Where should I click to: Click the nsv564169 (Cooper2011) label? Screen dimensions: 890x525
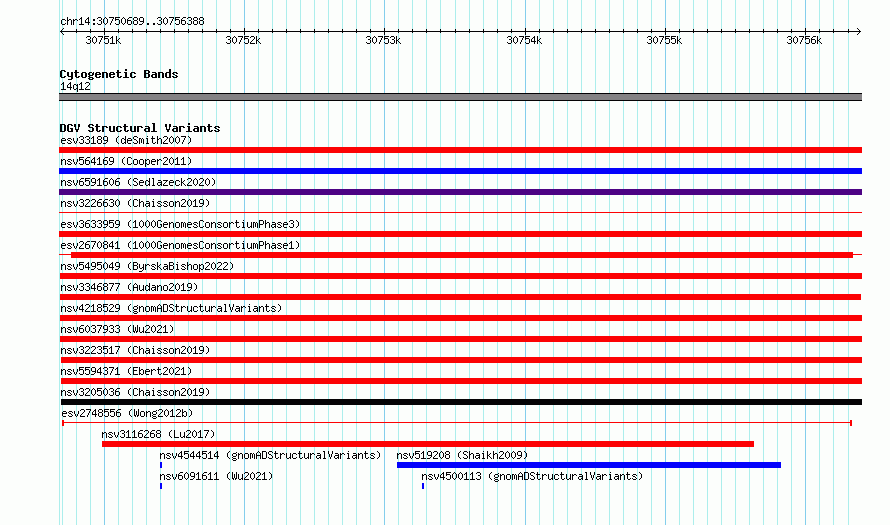[126, 161]
